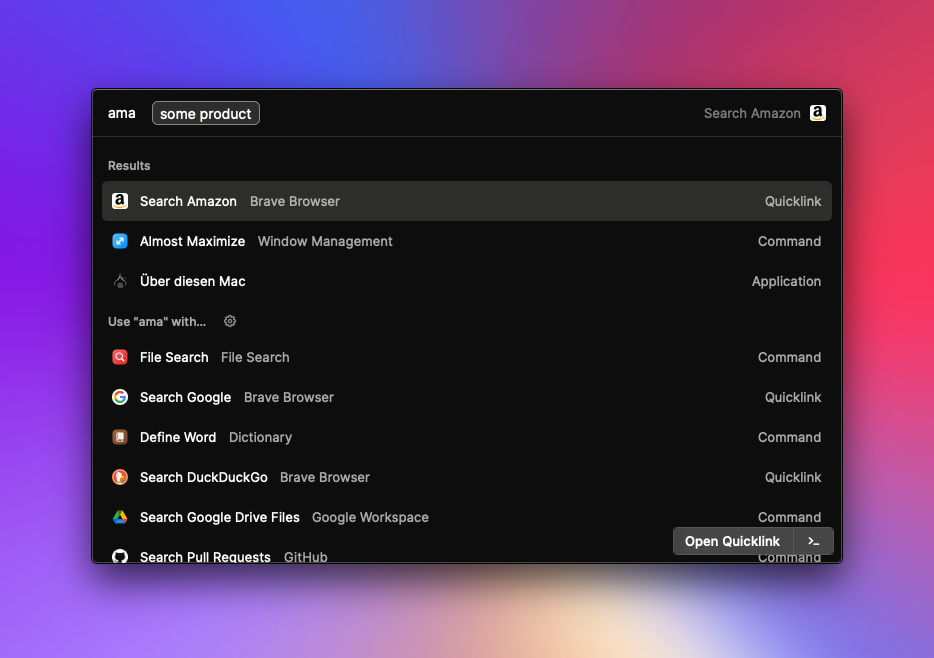Click the Search Pull Requests link
Viewport: 934px width, 658px height.
(x=400, y=556)
